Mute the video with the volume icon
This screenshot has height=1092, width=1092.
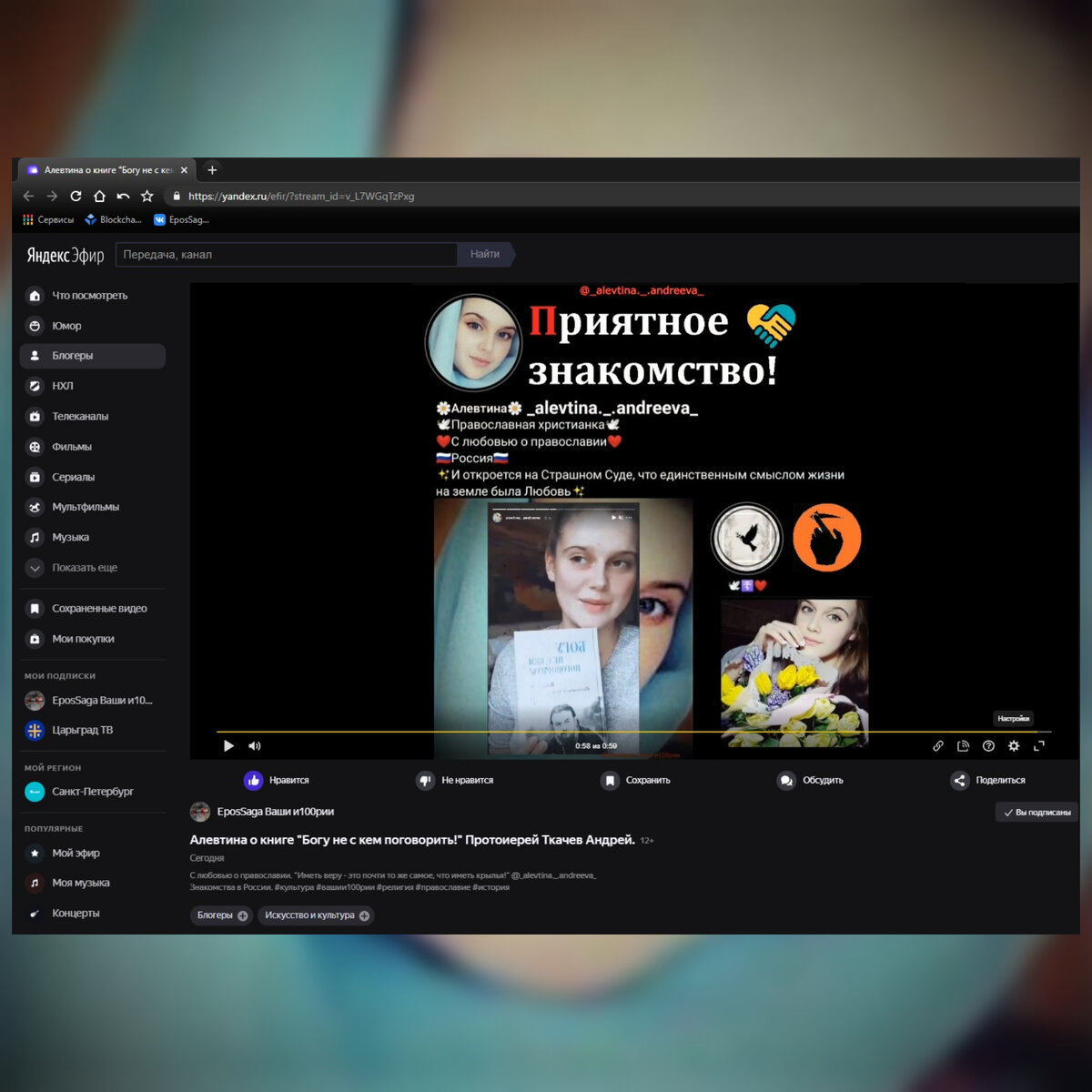[x=255, y=746]
